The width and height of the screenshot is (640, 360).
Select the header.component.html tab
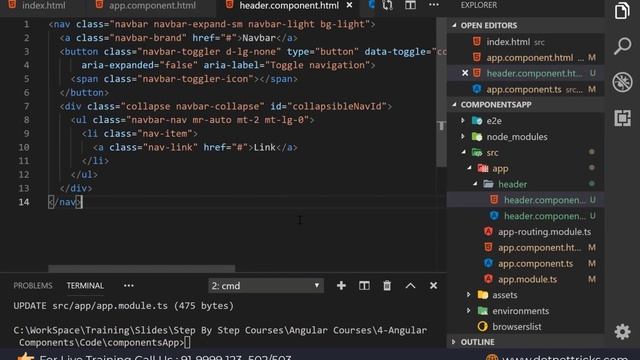coord(289,5)
